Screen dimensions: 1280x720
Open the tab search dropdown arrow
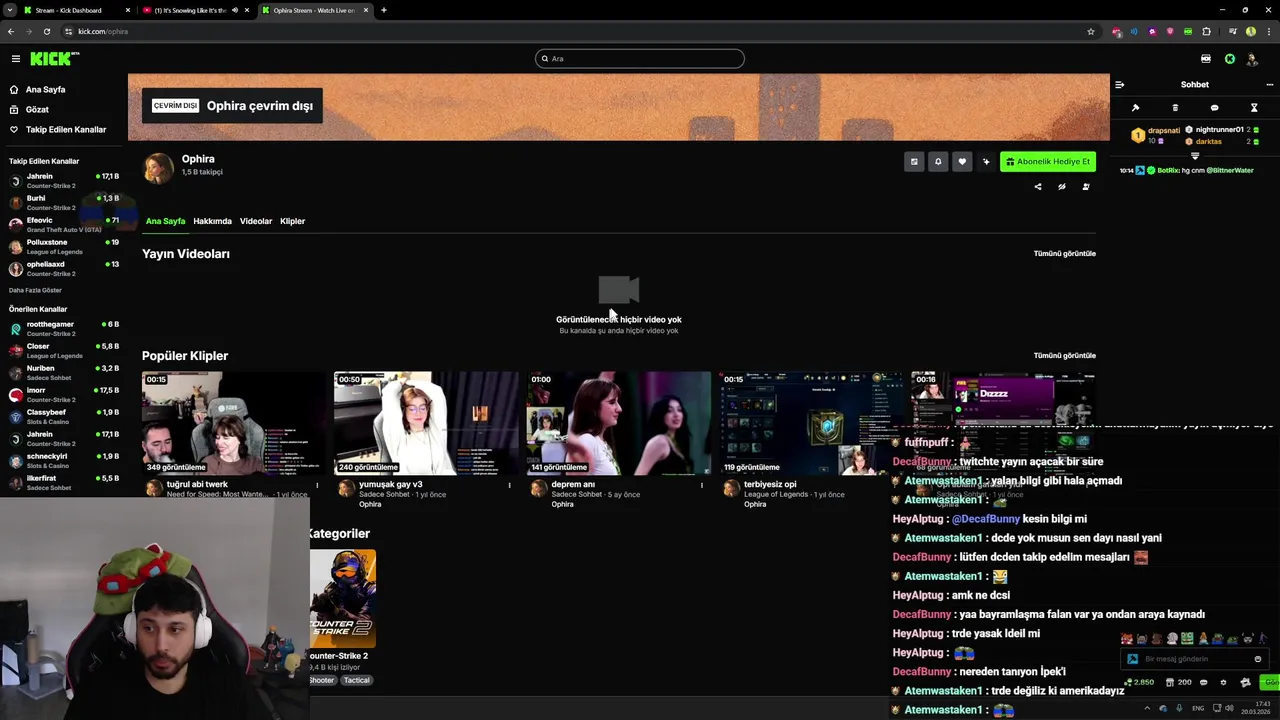(x=9, y=10)
